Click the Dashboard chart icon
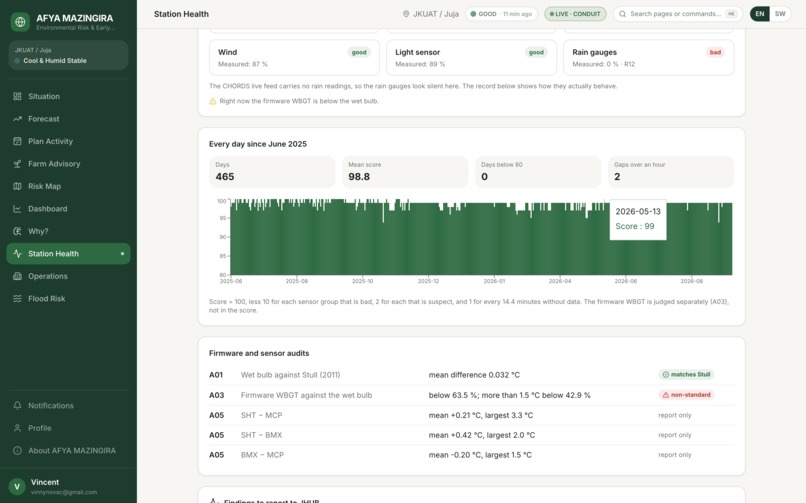This screenshot has width=806, height=503. tap(17, 209)
